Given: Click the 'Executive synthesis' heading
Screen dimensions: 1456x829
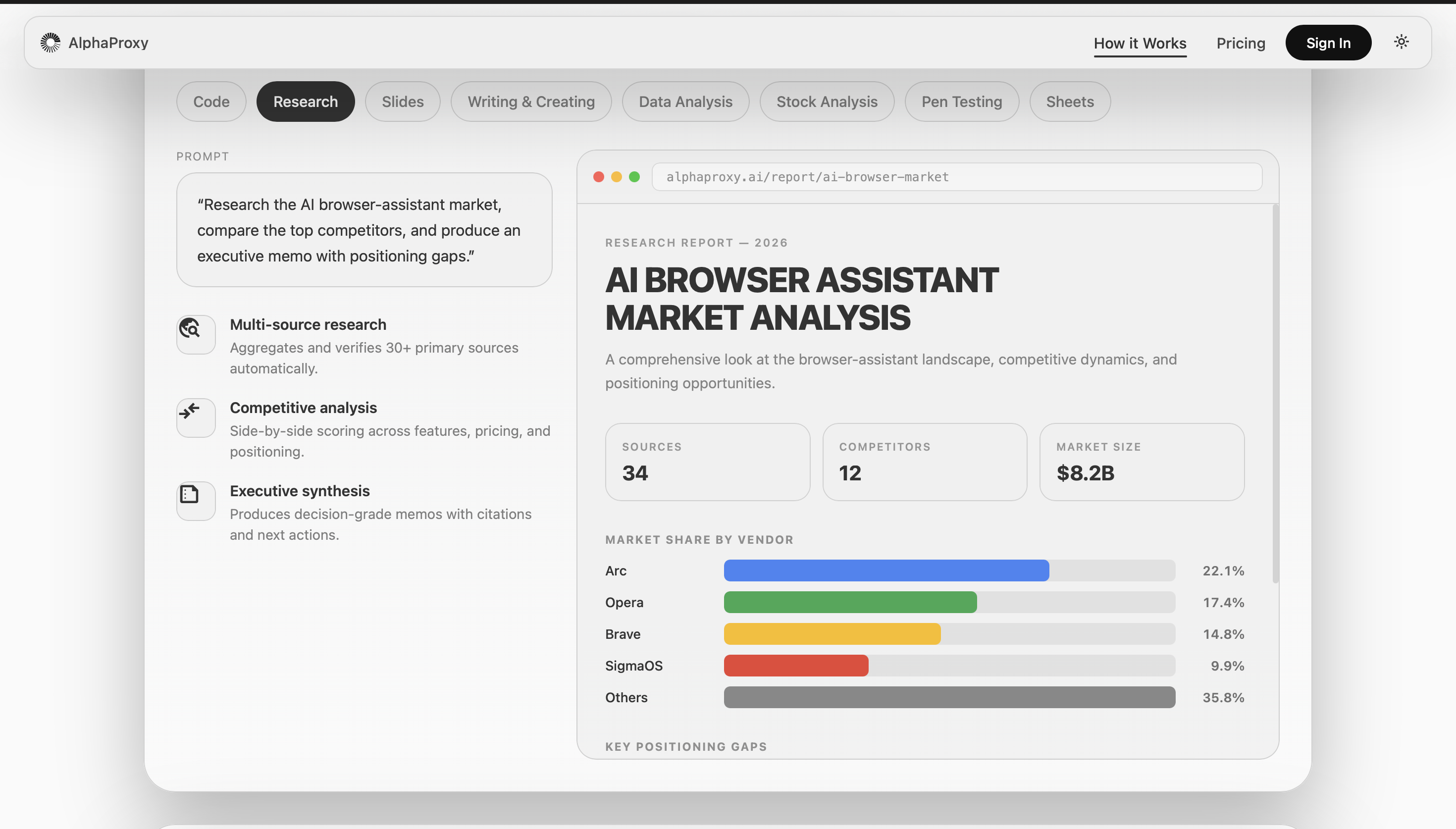Looking at the screenshot, I should pos(300,491).
